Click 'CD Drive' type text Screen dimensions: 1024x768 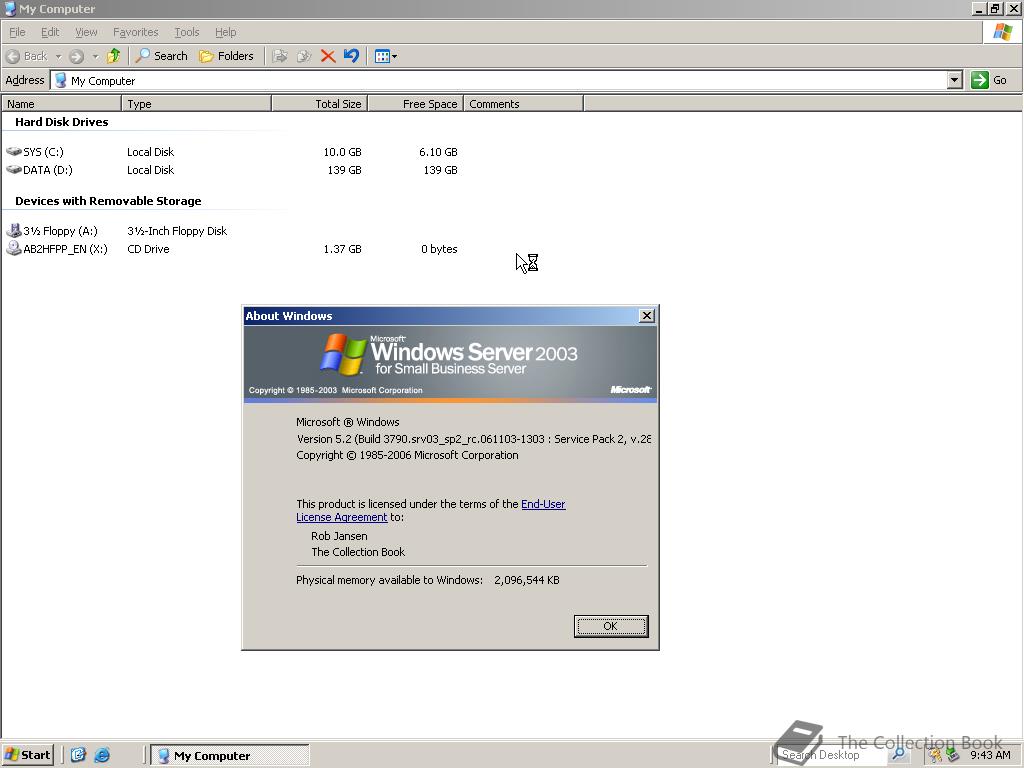[148, 249]
